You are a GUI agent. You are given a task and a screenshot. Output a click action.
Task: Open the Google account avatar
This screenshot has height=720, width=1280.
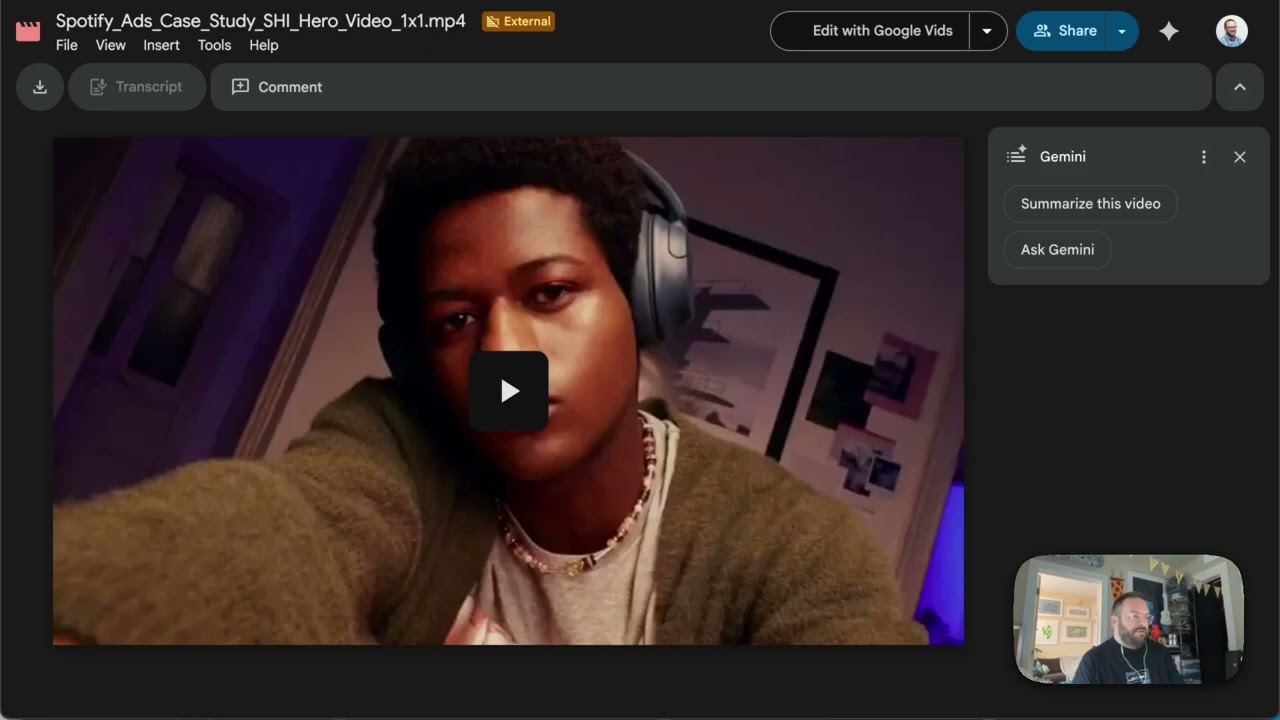tap(1232, 31)
